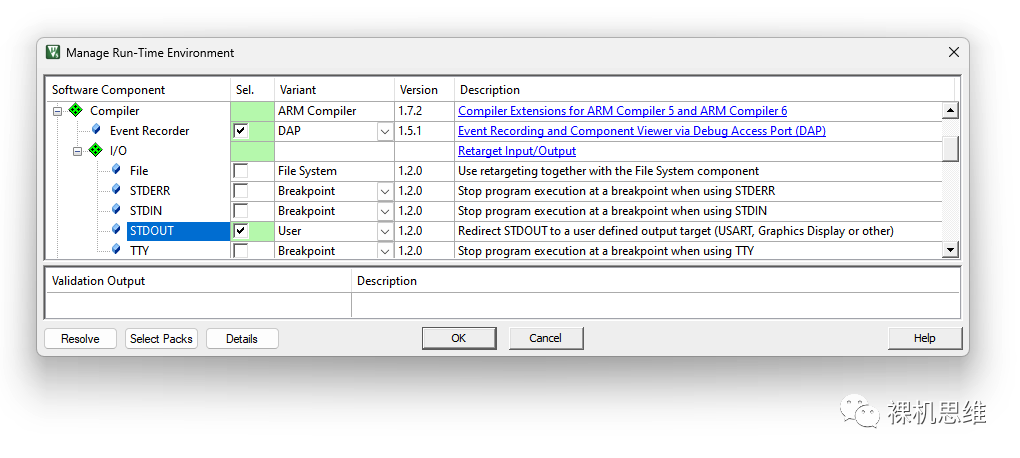Click the Version column header
1020x458 pixels.
(424, 90)
